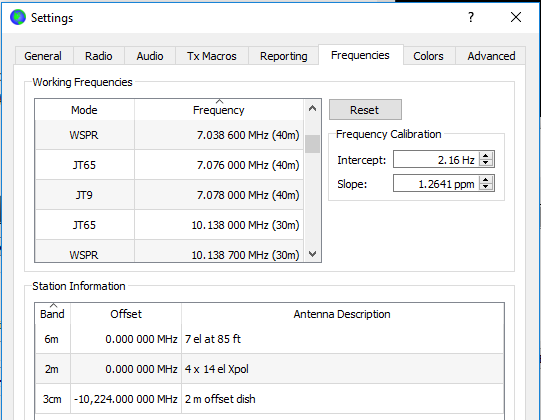Select the 3cm band offset cell
The image size is (542, 420).
[126, 399]
